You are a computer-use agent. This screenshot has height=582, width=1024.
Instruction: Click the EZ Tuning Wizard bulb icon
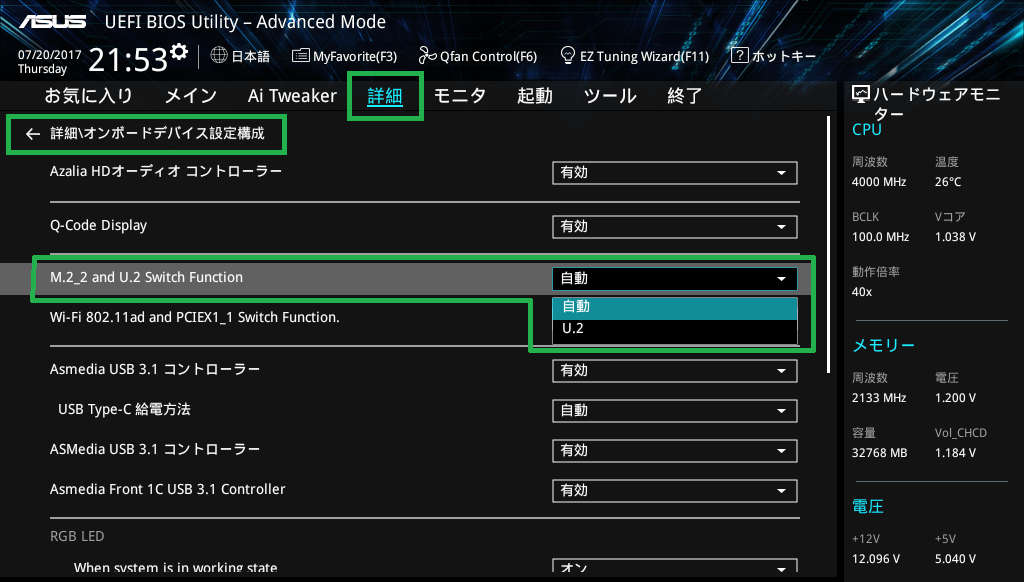click(x=568, y=56)
